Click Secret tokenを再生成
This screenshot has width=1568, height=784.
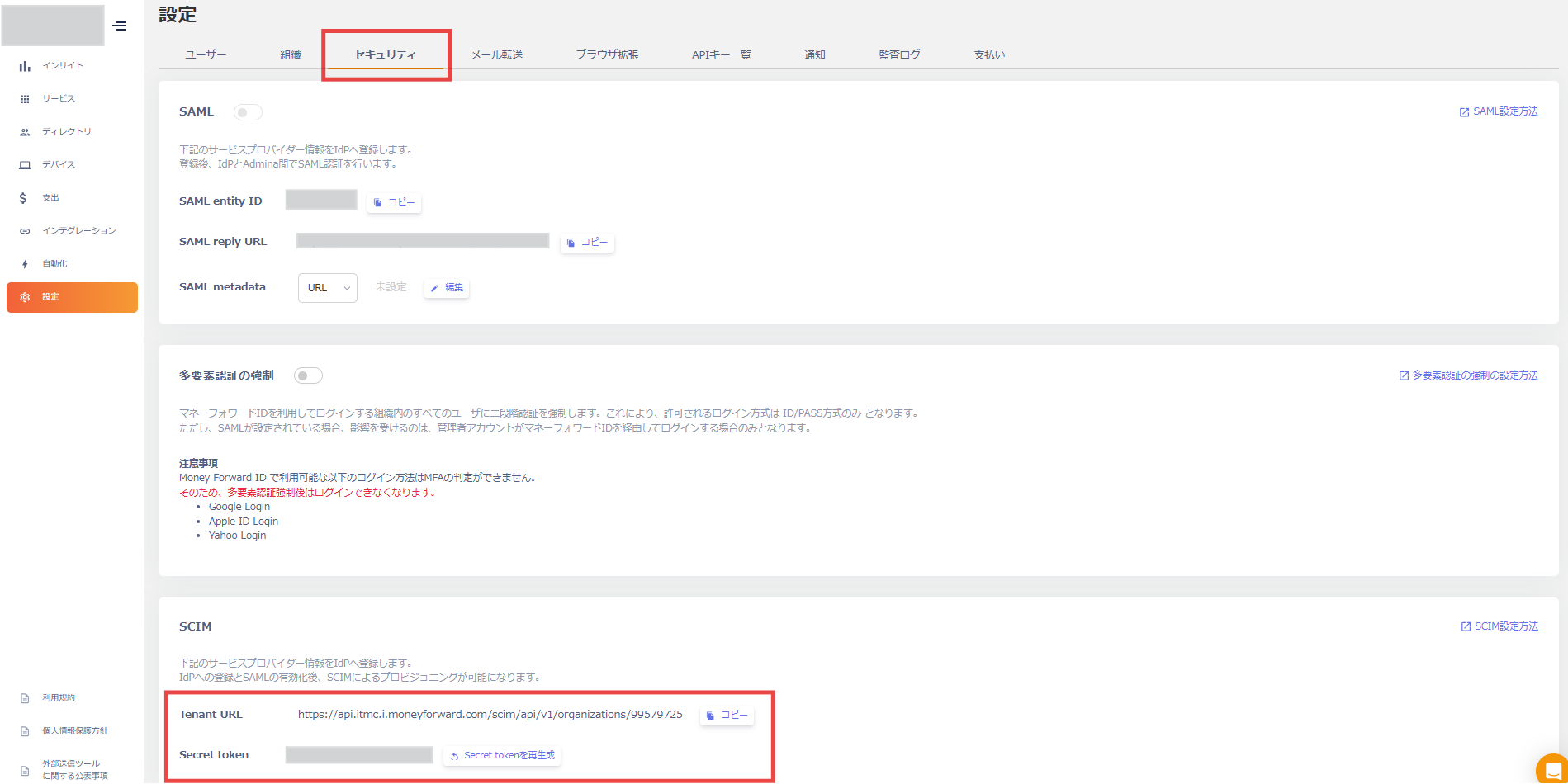(x=502, y=756)
